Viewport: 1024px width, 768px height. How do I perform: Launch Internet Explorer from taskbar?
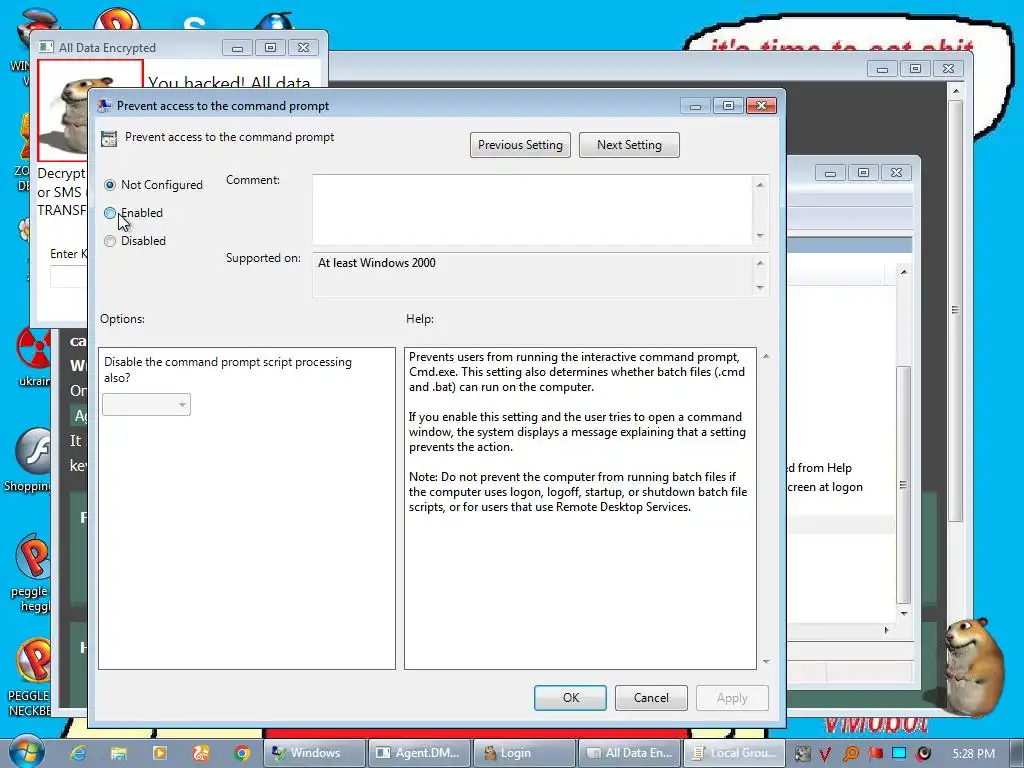(78, 752)
